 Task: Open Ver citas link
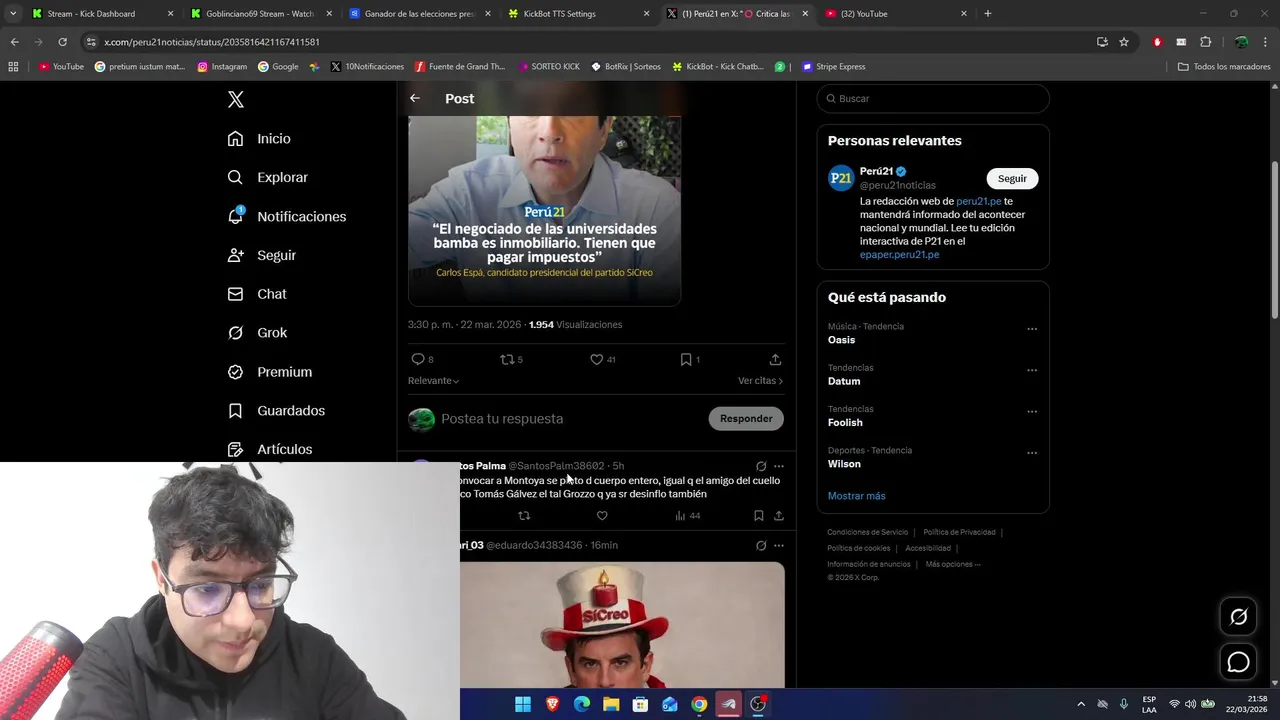(x=760, y=380)
